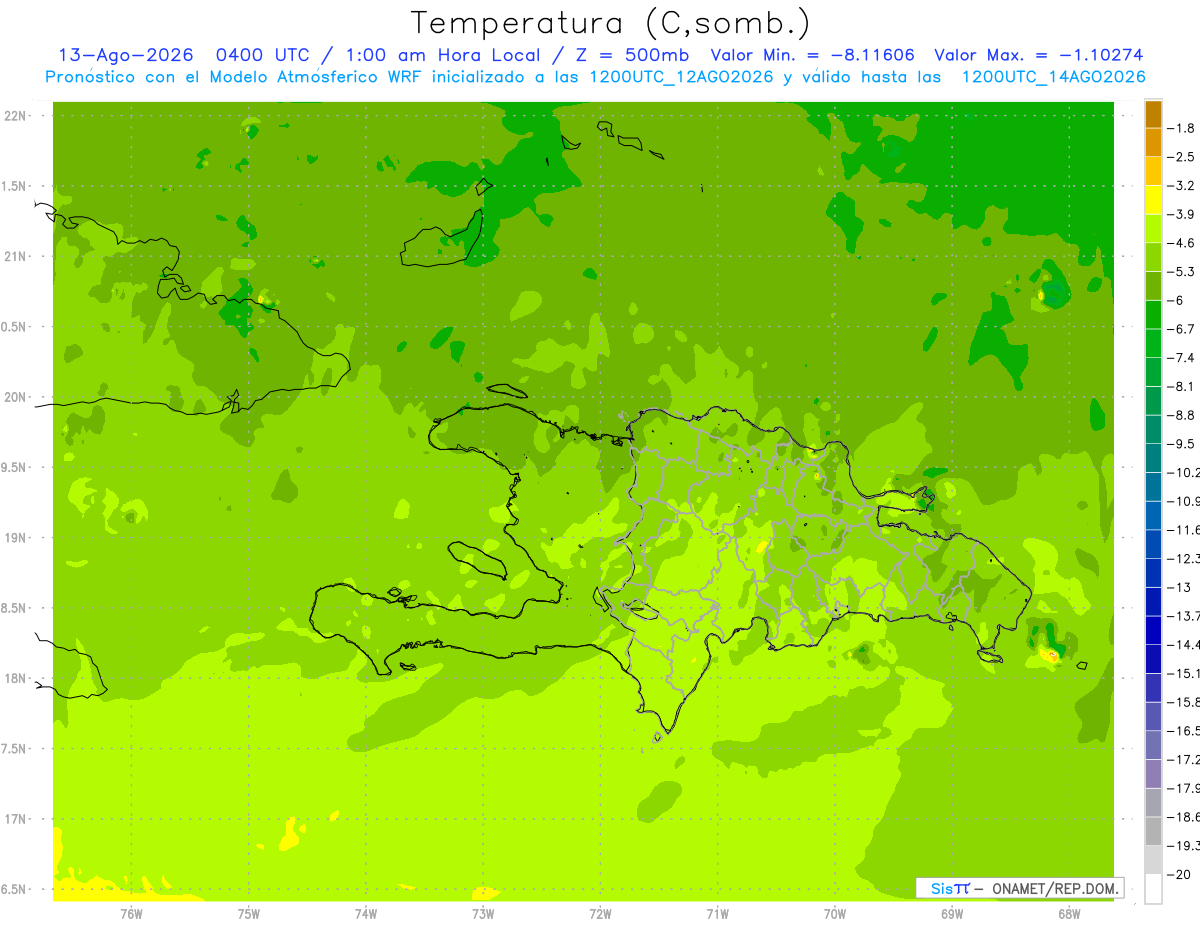Click the "-13" colorbar label
The image size is (1200, 927).
click(1180, 587)
